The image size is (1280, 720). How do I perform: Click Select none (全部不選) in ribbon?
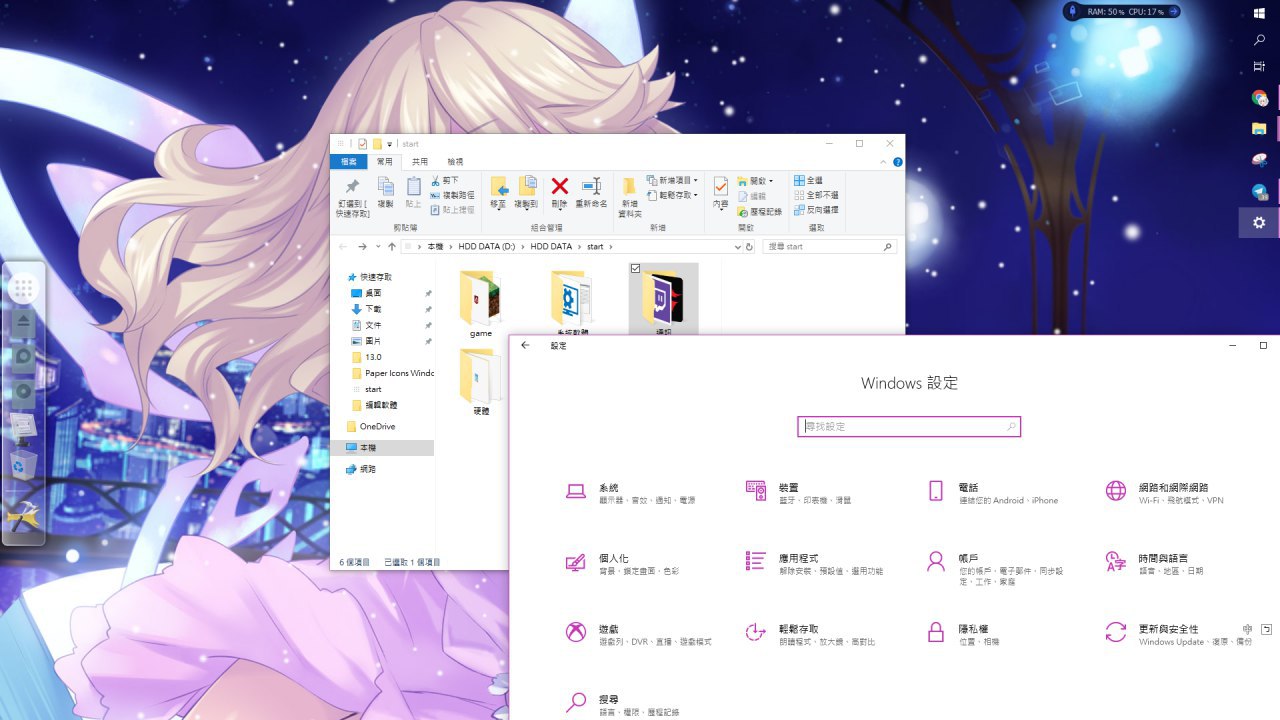816,195
